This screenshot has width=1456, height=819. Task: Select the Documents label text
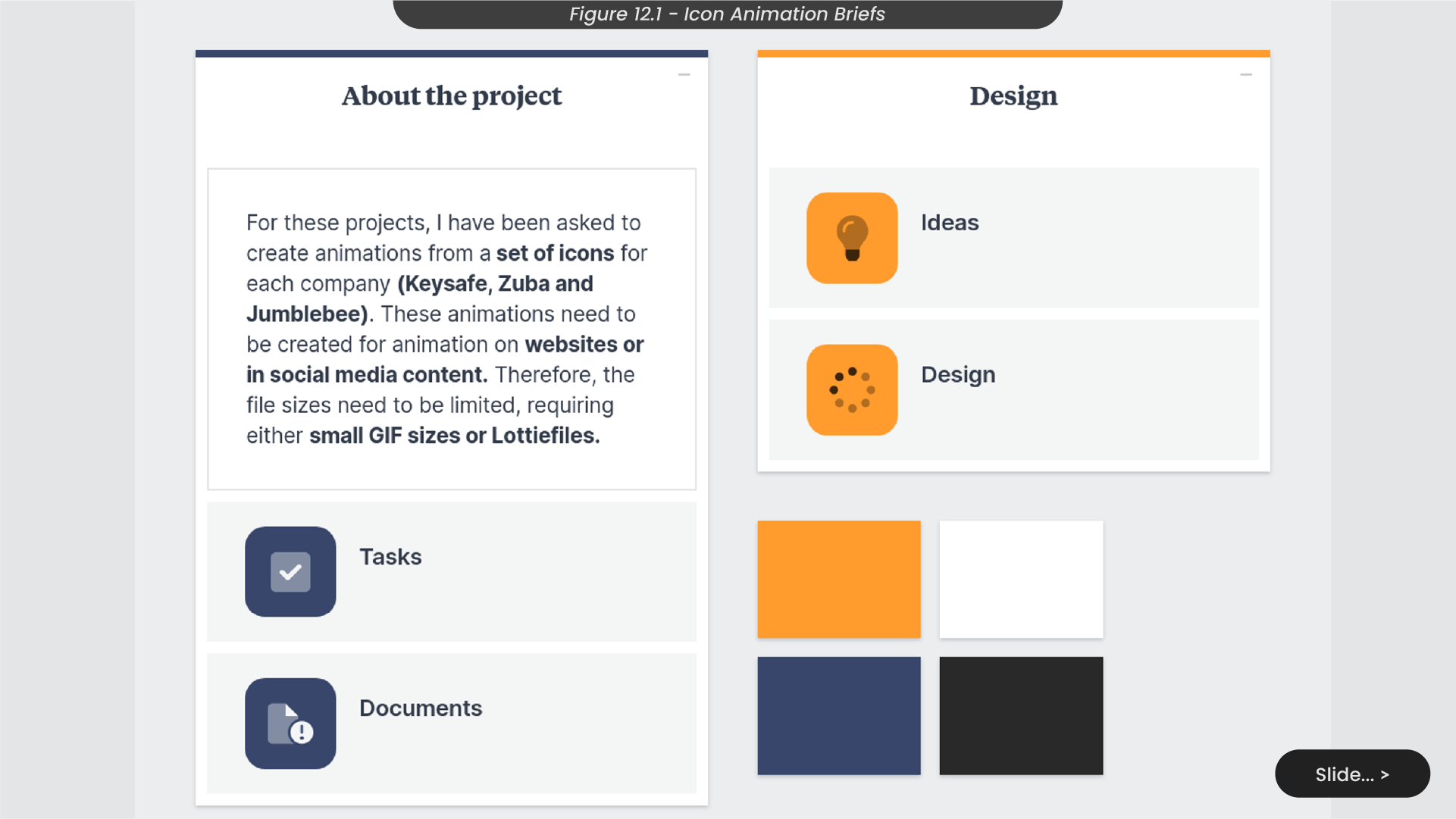coord(421,708)
